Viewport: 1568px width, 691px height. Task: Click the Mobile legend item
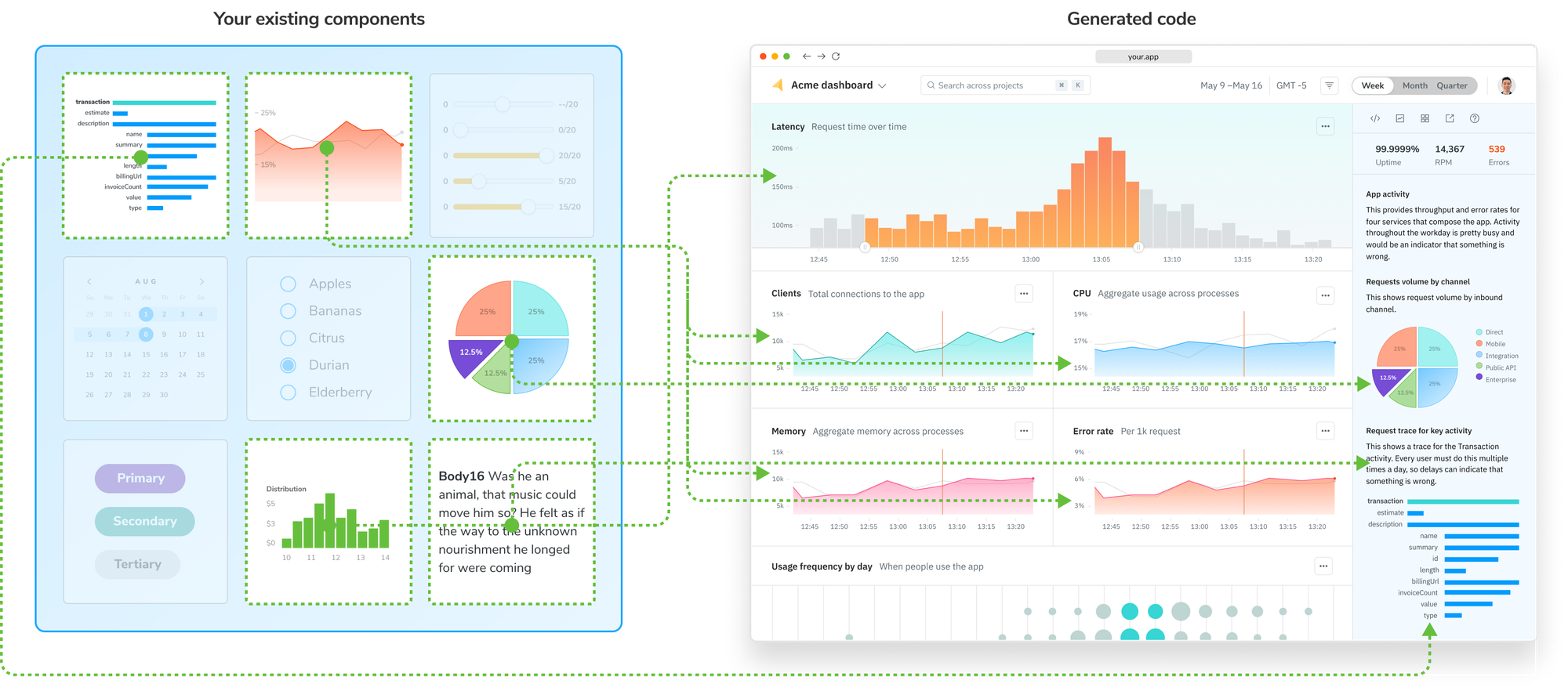(x=1491, y=344)
